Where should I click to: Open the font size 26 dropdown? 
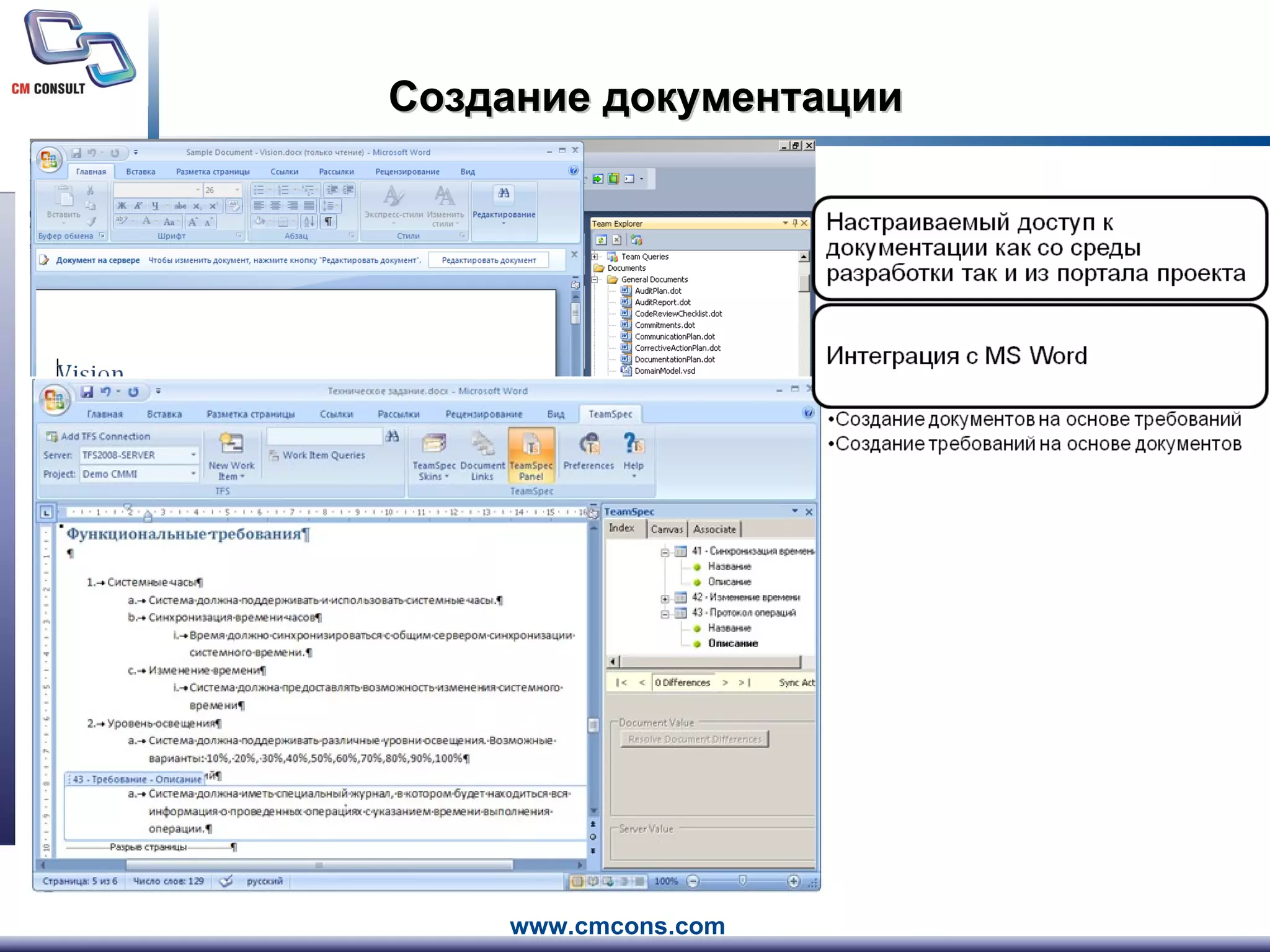tap(238, 190)
